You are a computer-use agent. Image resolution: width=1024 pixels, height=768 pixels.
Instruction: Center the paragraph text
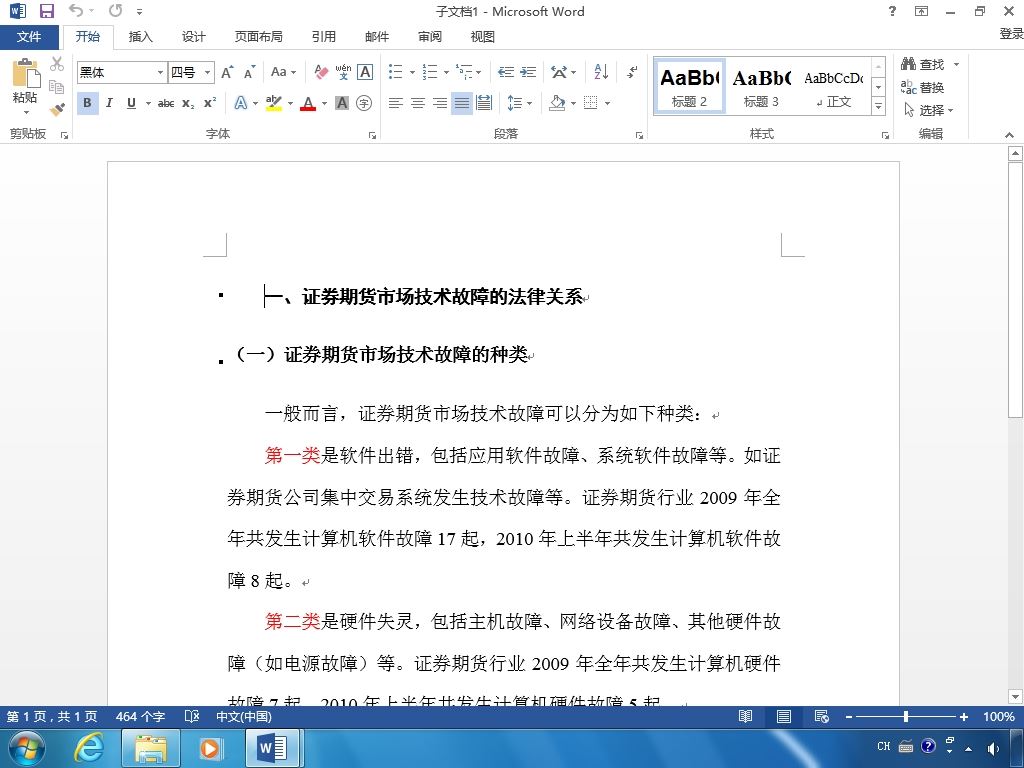(x=418, y=103)
